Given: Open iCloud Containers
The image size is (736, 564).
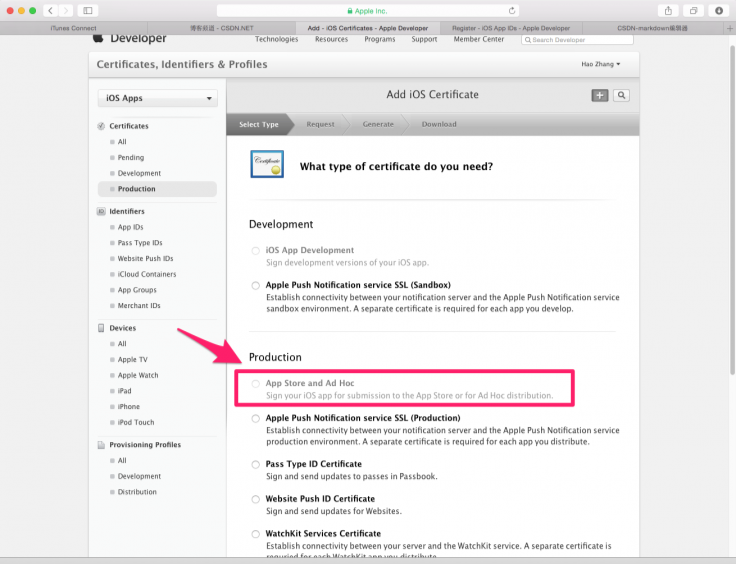Looking at the screenshot, I should click(x=147, y=274).
